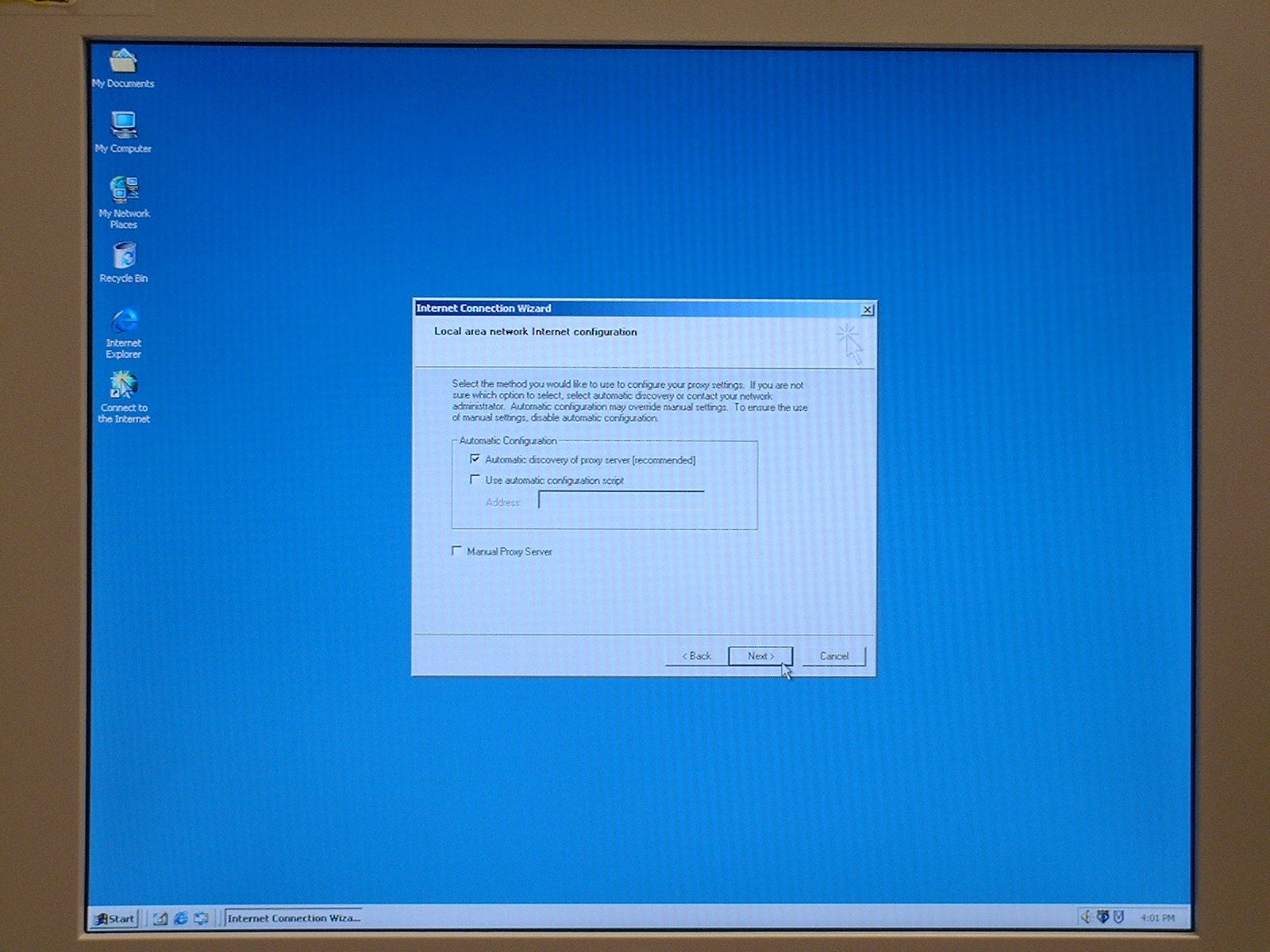The height and width of the screenshot is (952, 1270).
Task: Cancel the Internet Connection Wizard
Action: point(833,656)
